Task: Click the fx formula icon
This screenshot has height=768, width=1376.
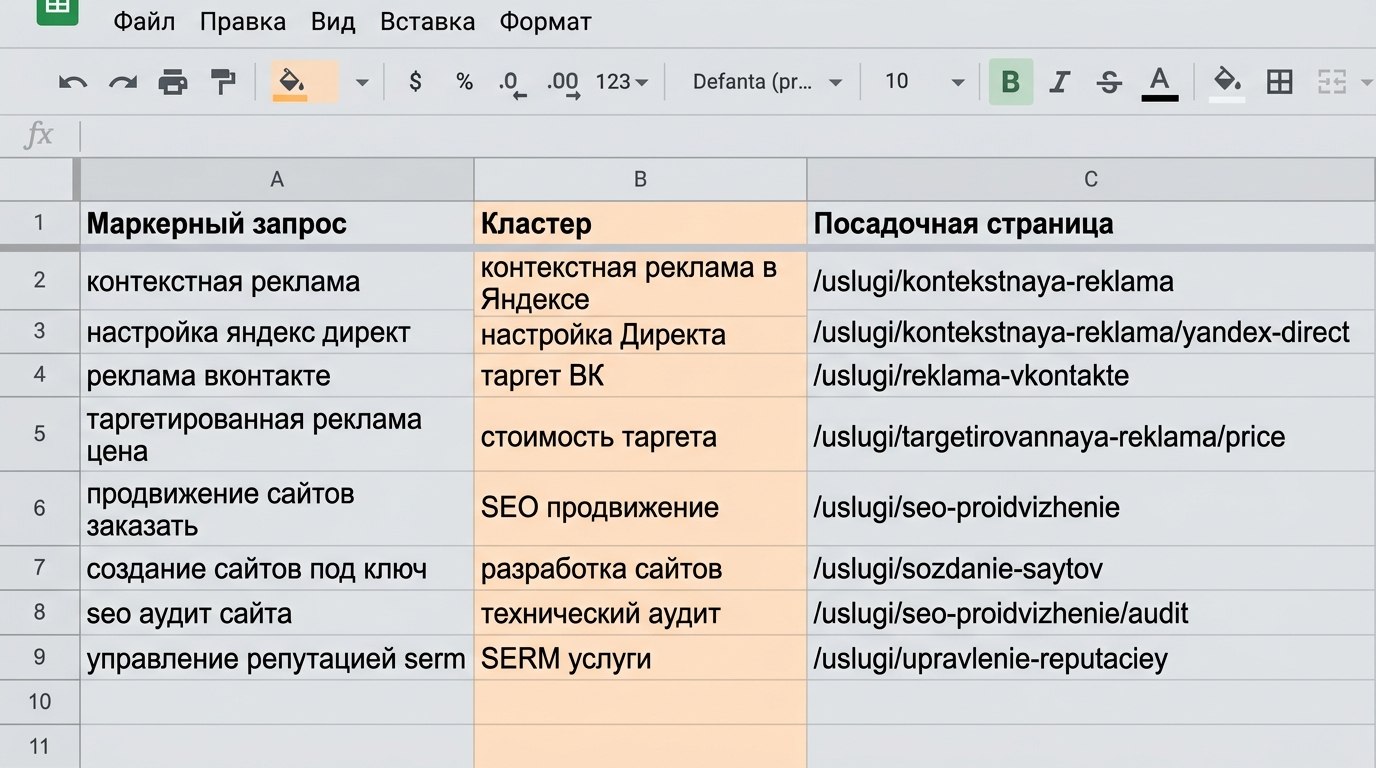Action: (x=39, y=135)
